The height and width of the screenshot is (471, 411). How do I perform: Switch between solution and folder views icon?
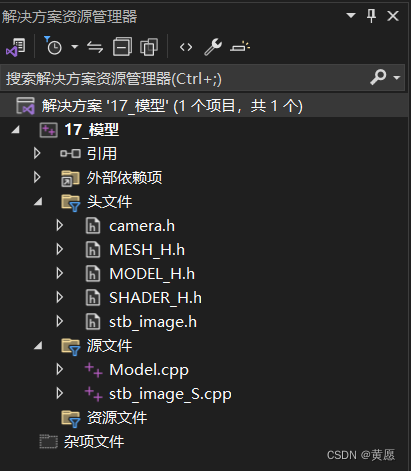click(x=15, y=47)
